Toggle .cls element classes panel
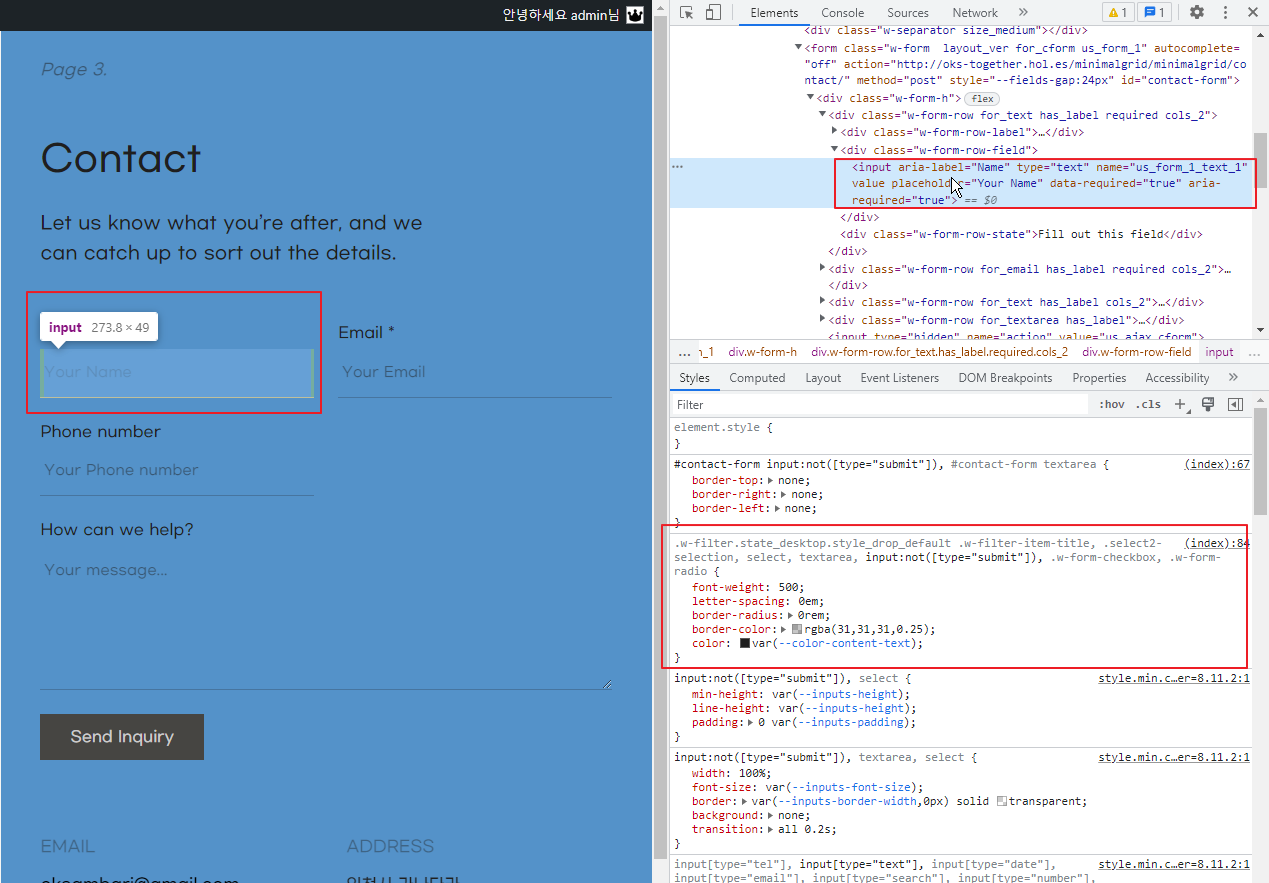Viewport: 1269px width, 883px height. coord(1150,404)
